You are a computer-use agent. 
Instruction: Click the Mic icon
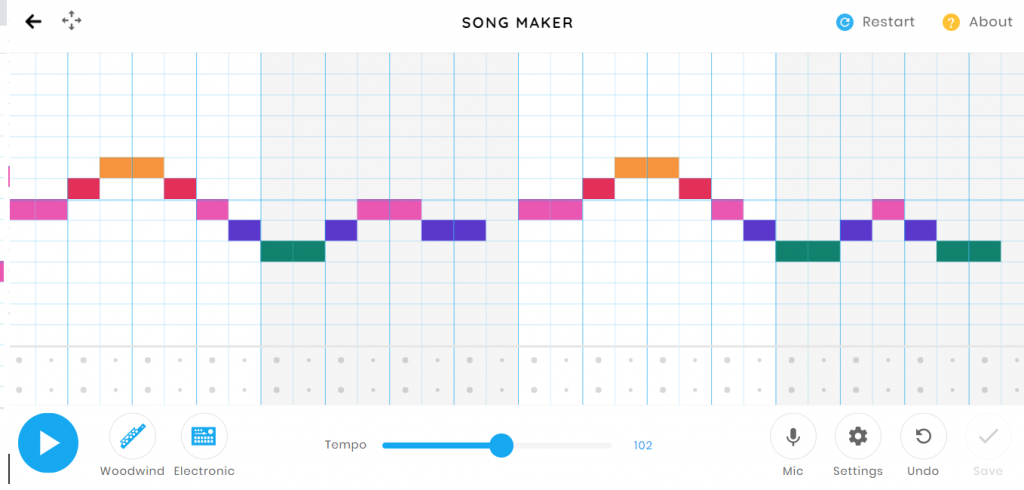tap(793, 436)
